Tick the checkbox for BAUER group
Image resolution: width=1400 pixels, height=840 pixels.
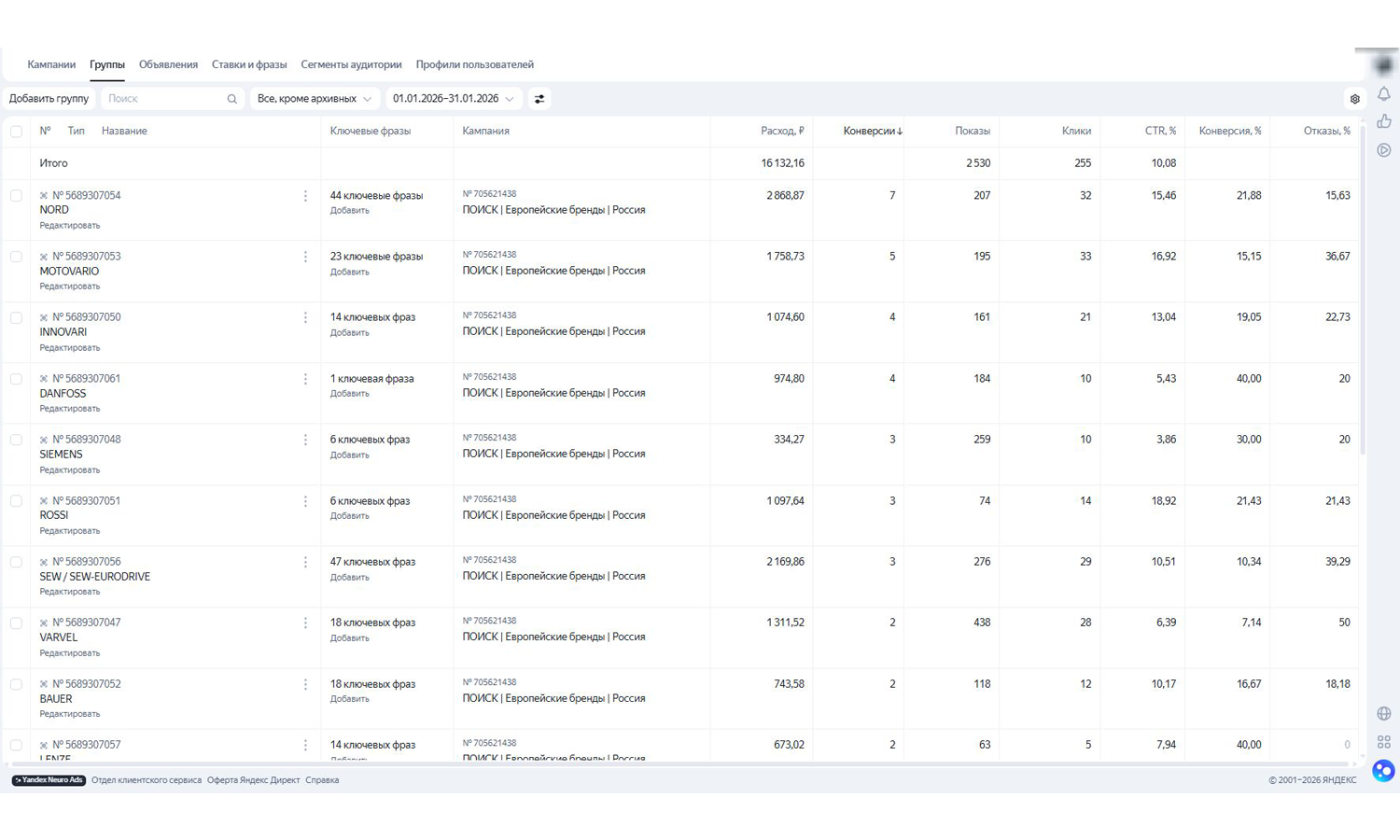(16, 685)
